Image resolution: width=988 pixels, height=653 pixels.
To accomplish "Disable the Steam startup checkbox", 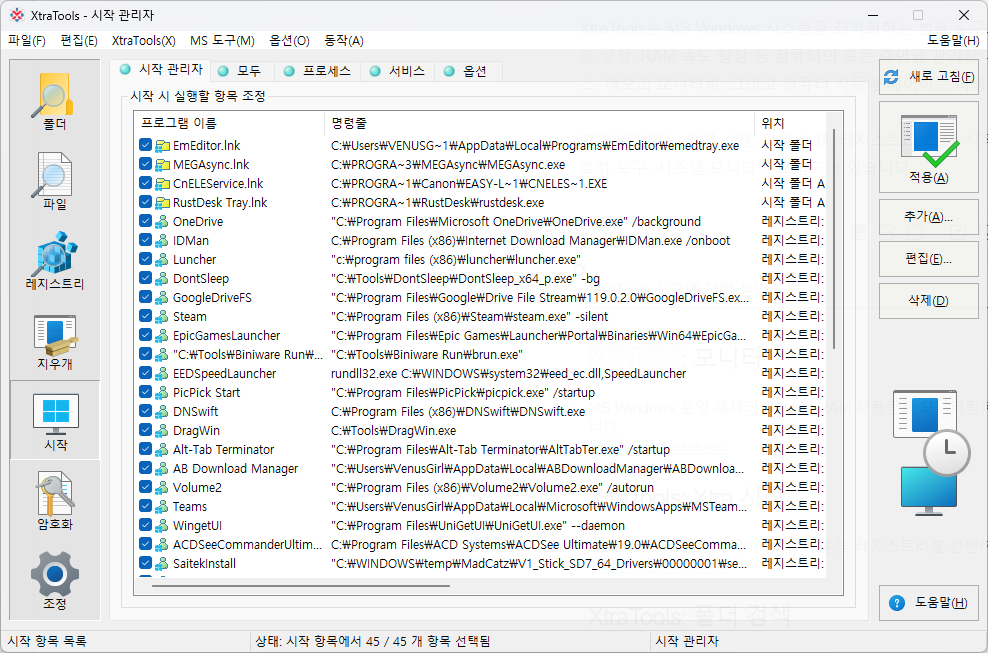I will point(146,316).
